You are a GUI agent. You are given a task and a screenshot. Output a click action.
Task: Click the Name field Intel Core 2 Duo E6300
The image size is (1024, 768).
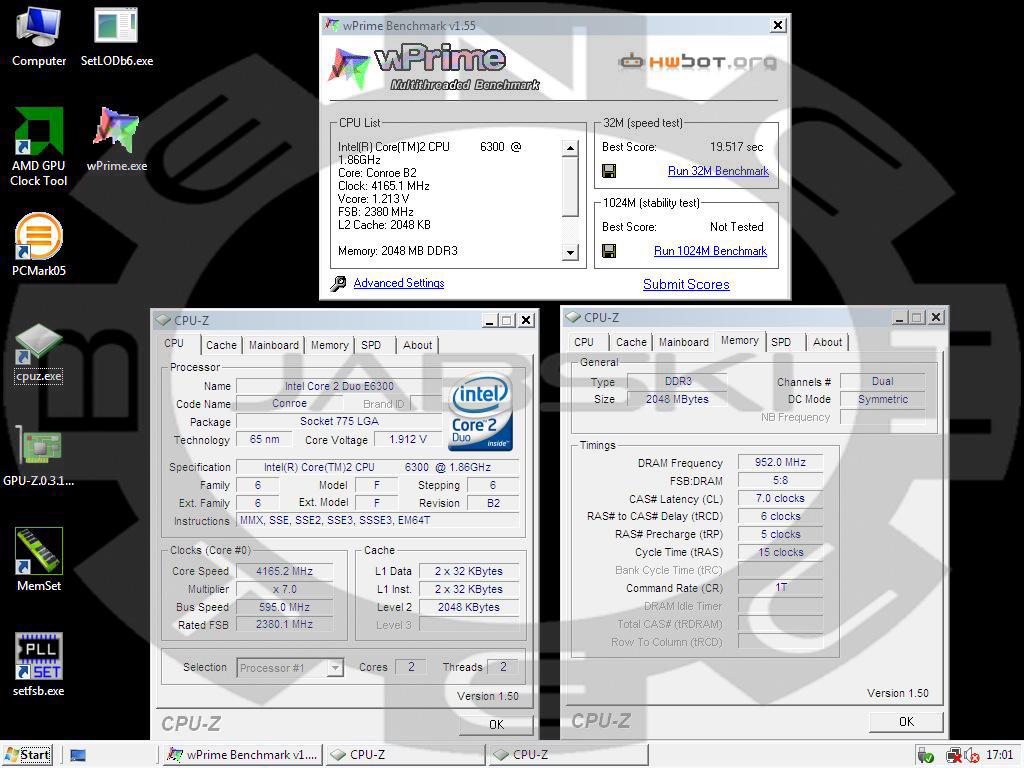(x=339, y=387)
